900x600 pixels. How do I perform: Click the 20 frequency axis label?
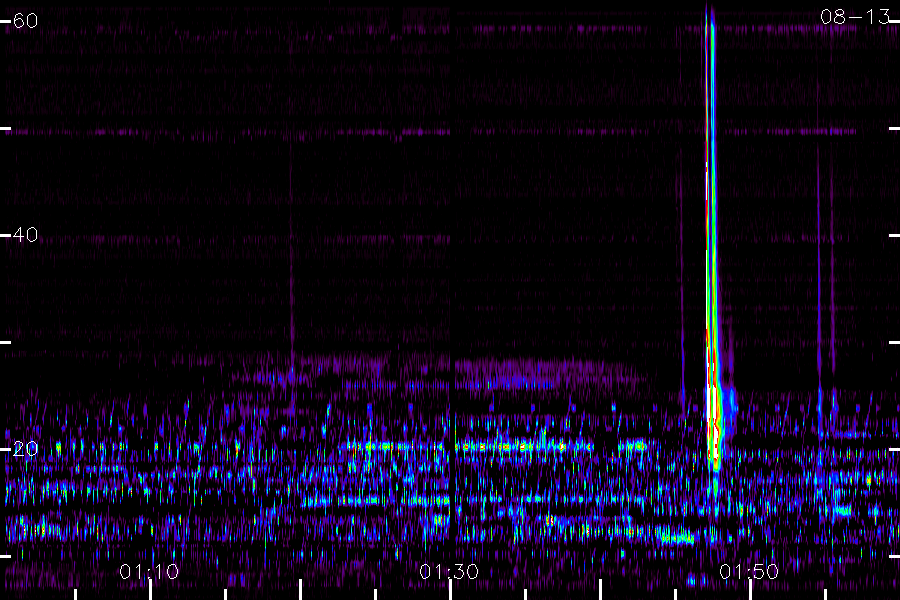[25, 448]
